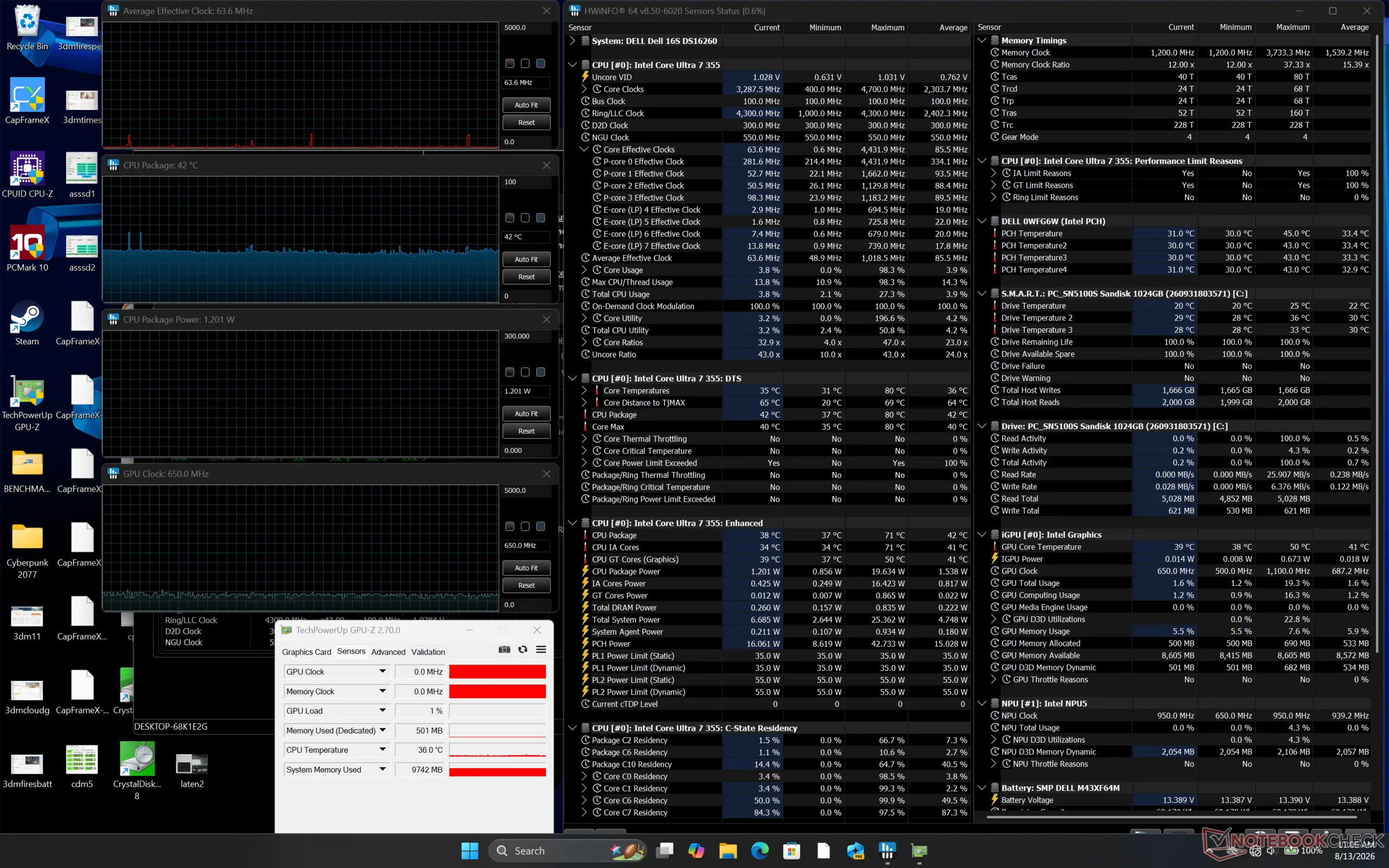Switch to GPU-Z via its taskbar icon
Image resolution: width=1389 pixels, height=868 pixels.
pos(919,850)
